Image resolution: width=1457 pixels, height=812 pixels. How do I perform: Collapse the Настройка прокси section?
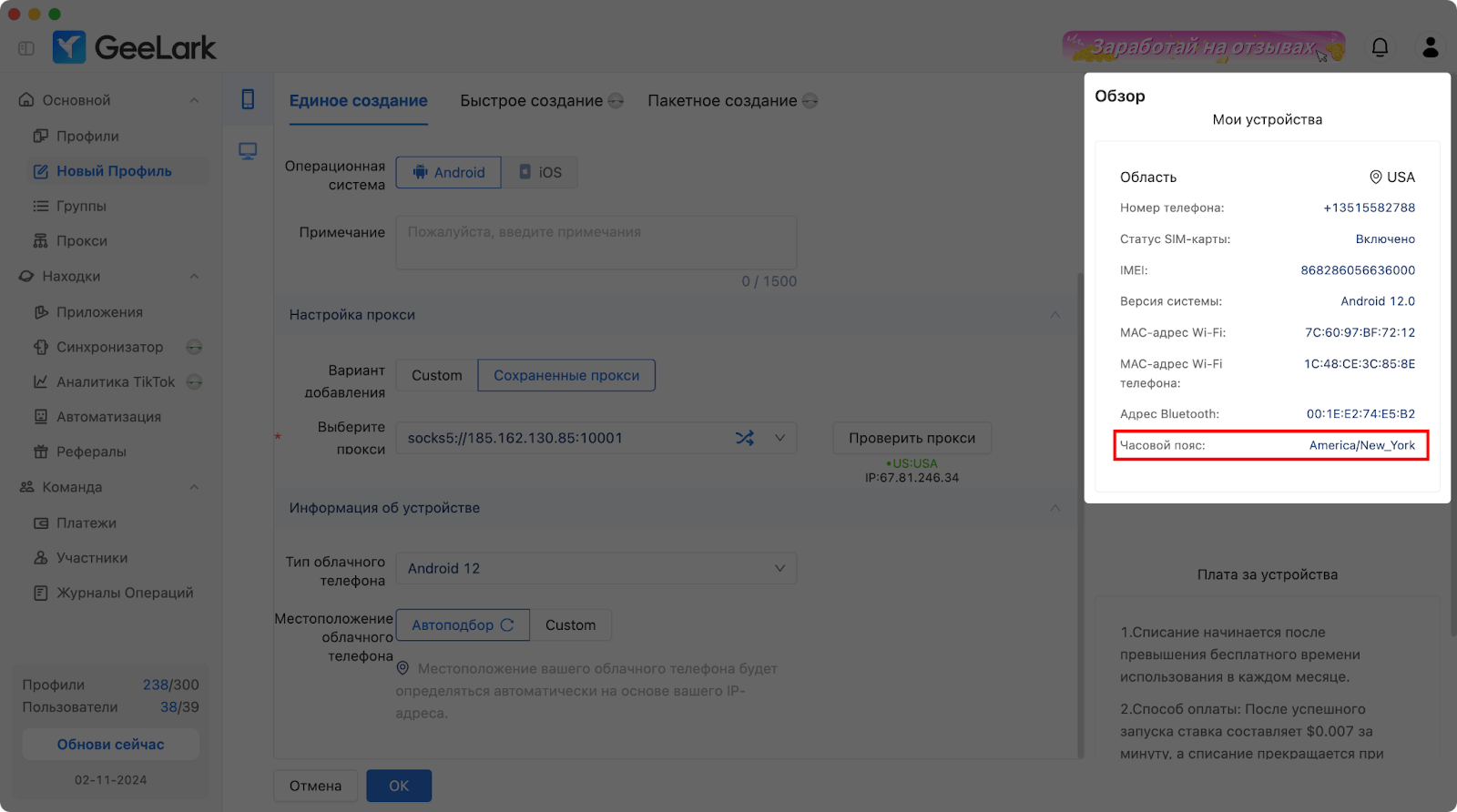[1055, 315]
